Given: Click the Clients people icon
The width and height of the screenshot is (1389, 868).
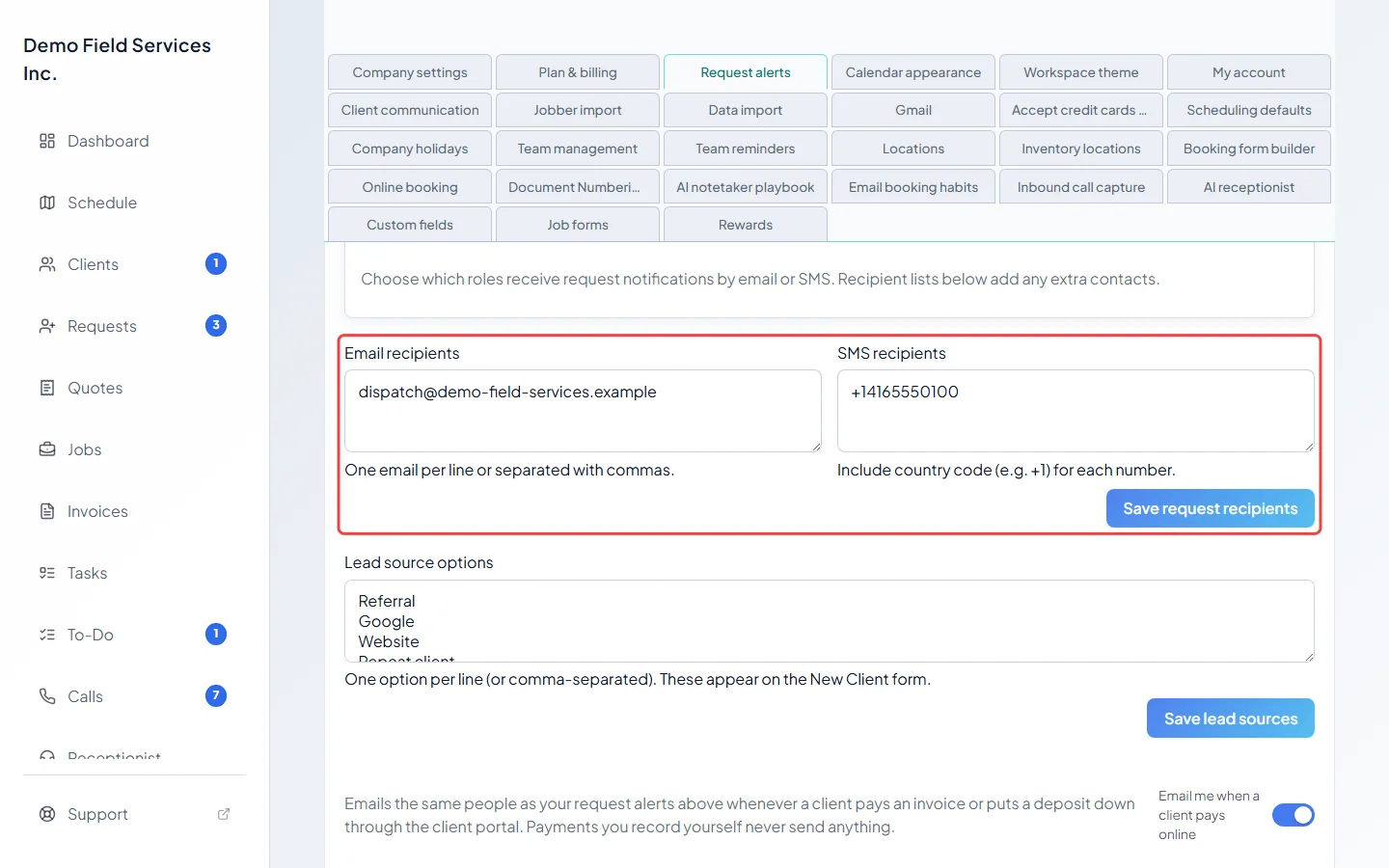Looking at the screenshot, I should (47, 264).
